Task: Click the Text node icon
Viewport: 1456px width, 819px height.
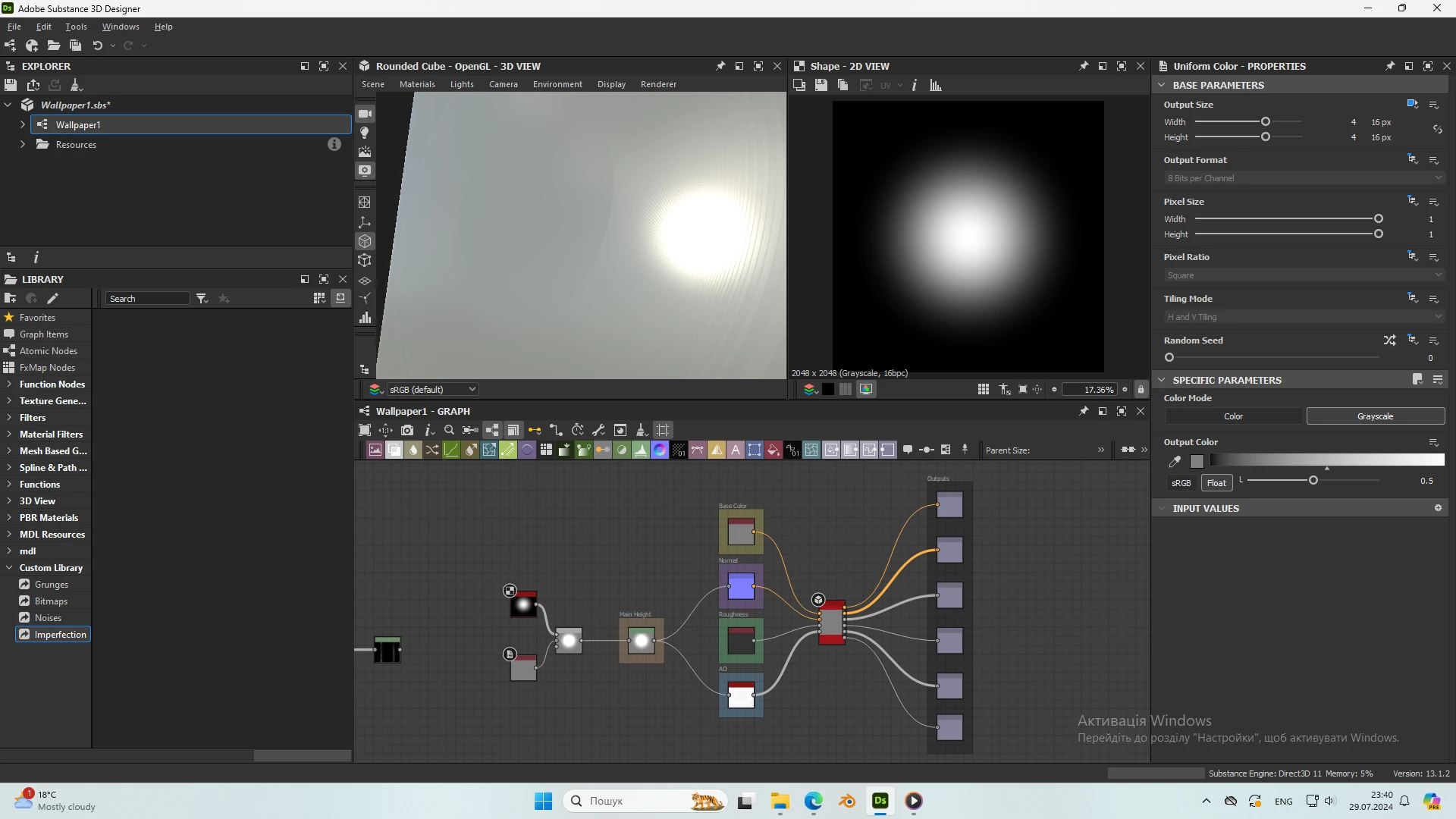Action: point(735,450)
